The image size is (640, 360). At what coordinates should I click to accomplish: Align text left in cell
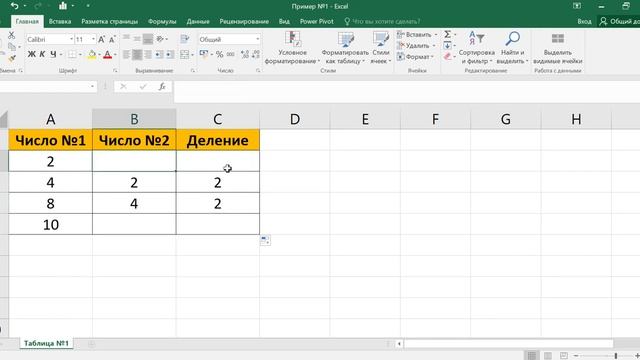(126, 54)
